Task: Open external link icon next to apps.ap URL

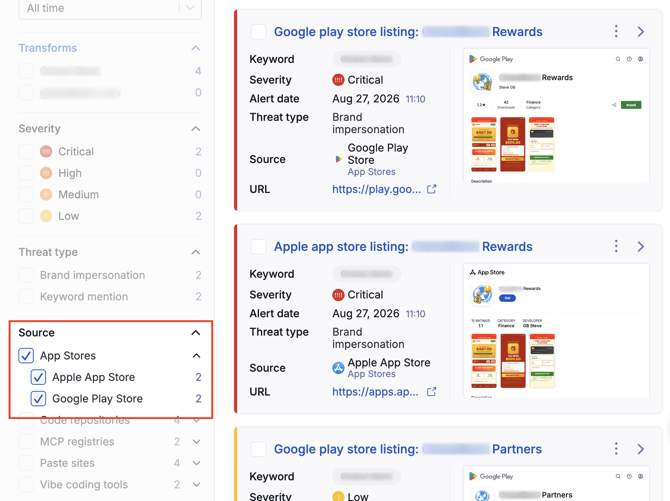Action: click(432, 392)
